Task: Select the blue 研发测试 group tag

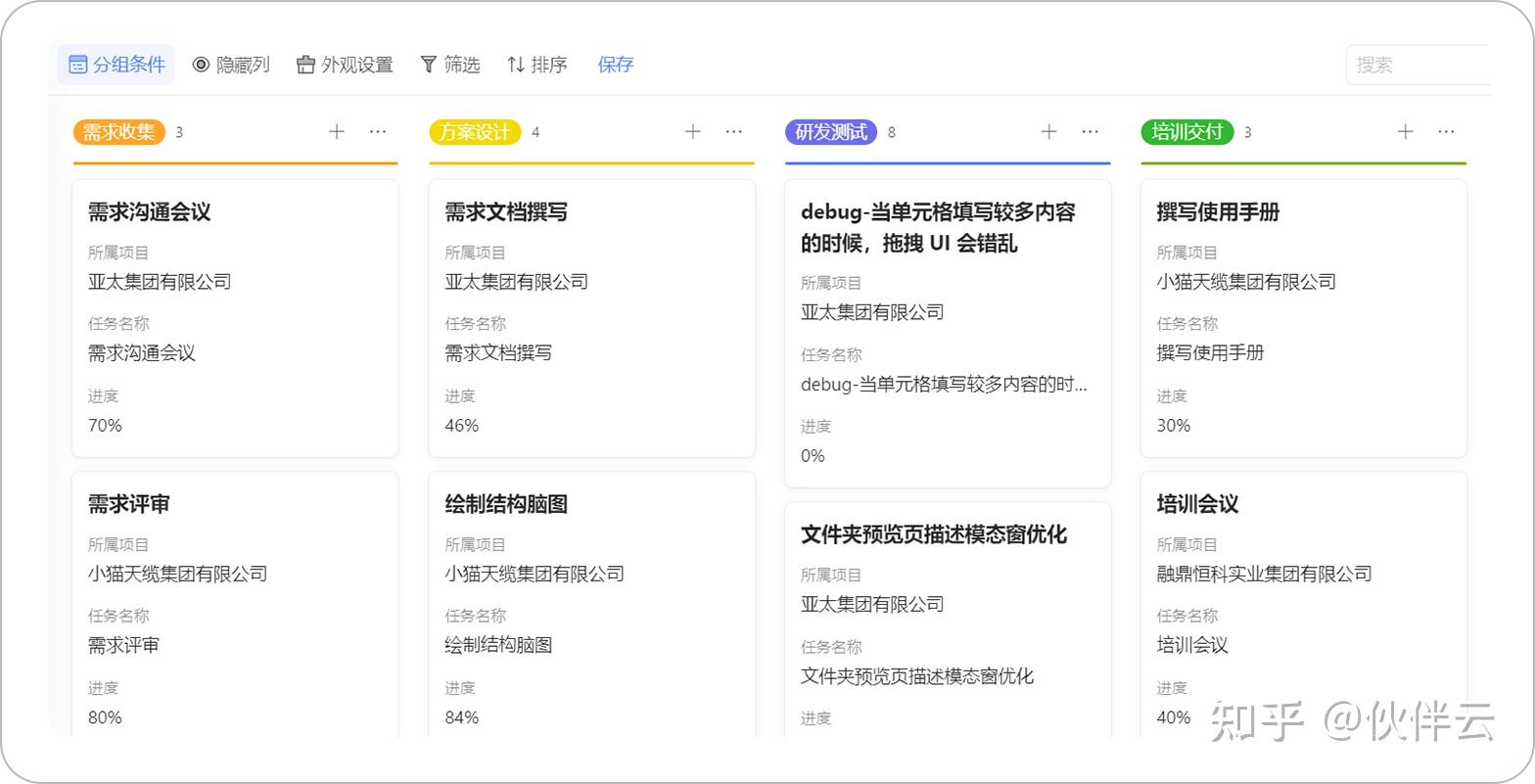Action: click(831, 132)
